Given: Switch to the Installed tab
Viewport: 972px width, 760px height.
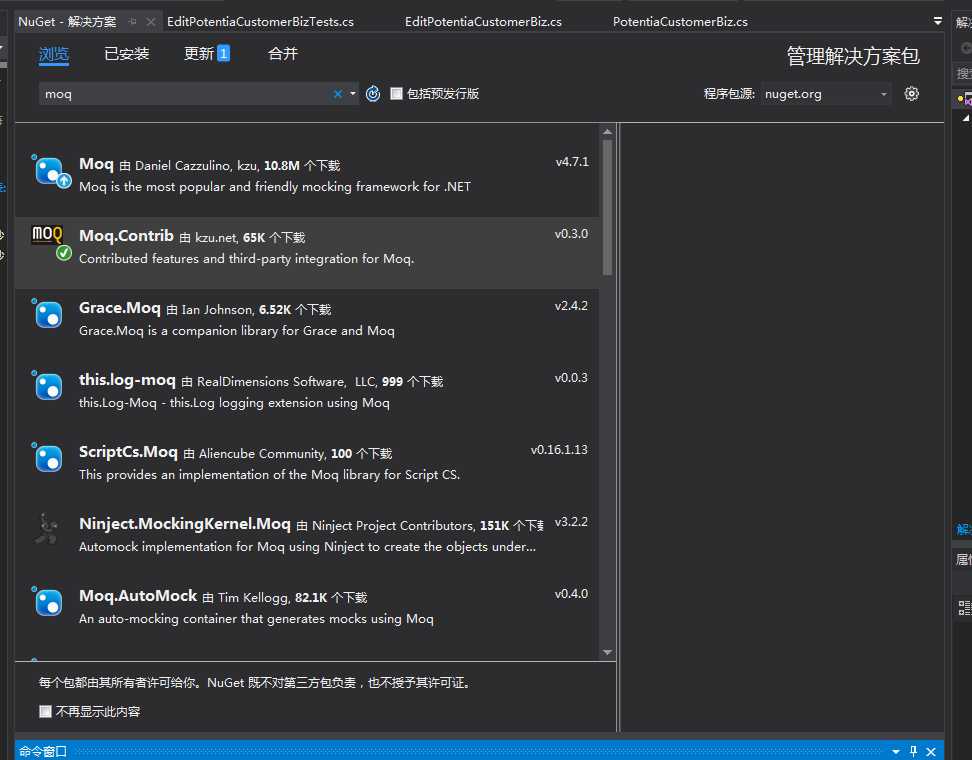Looking at the screenshot, I should tap(126, 54).
